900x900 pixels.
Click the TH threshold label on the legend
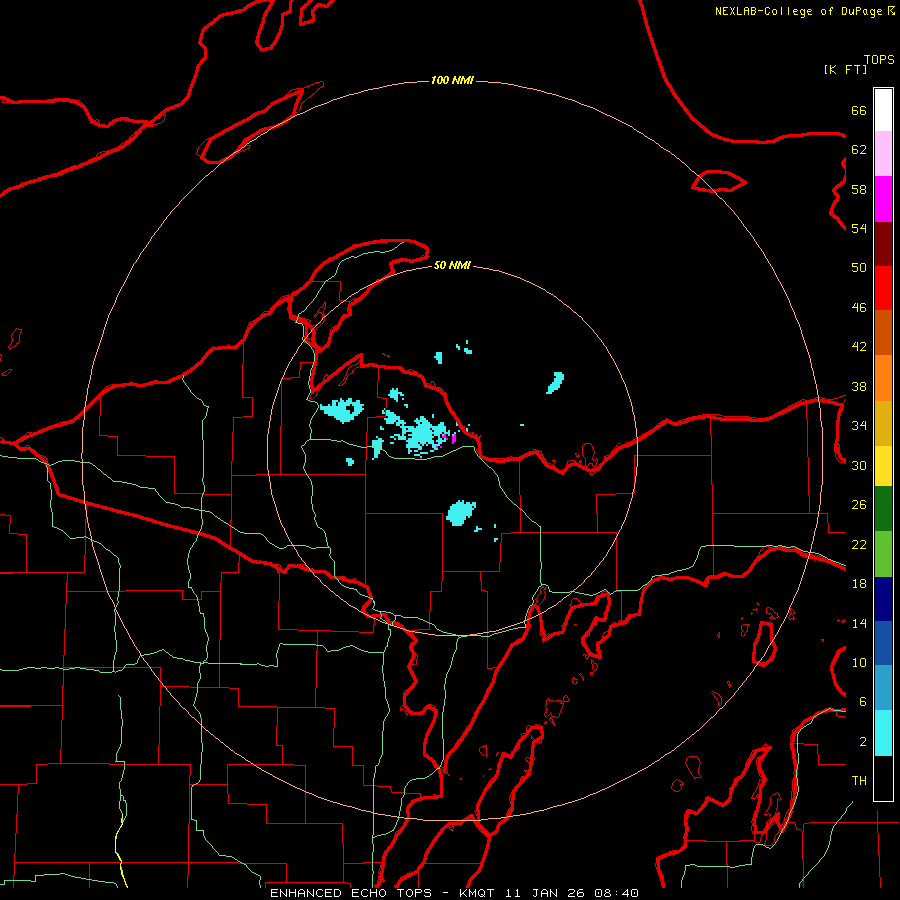point(859,781)
